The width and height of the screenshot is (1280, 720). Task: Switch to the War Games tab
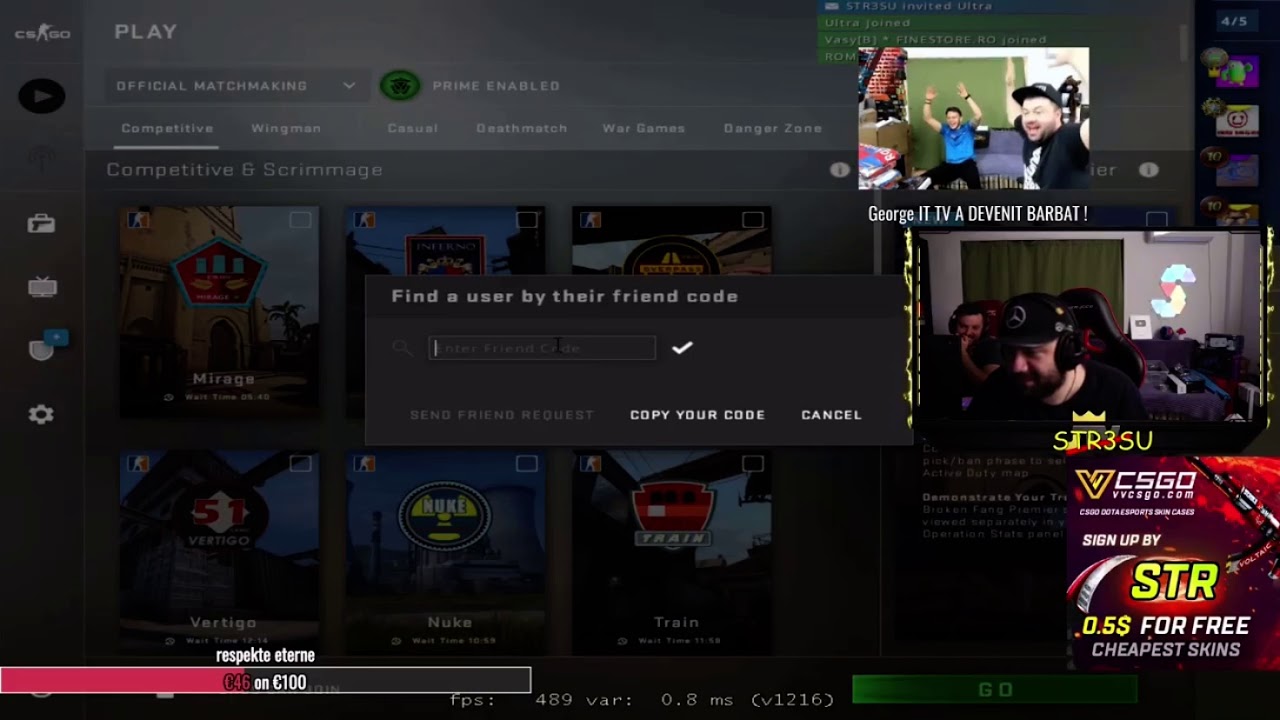(x=643, y=128)
